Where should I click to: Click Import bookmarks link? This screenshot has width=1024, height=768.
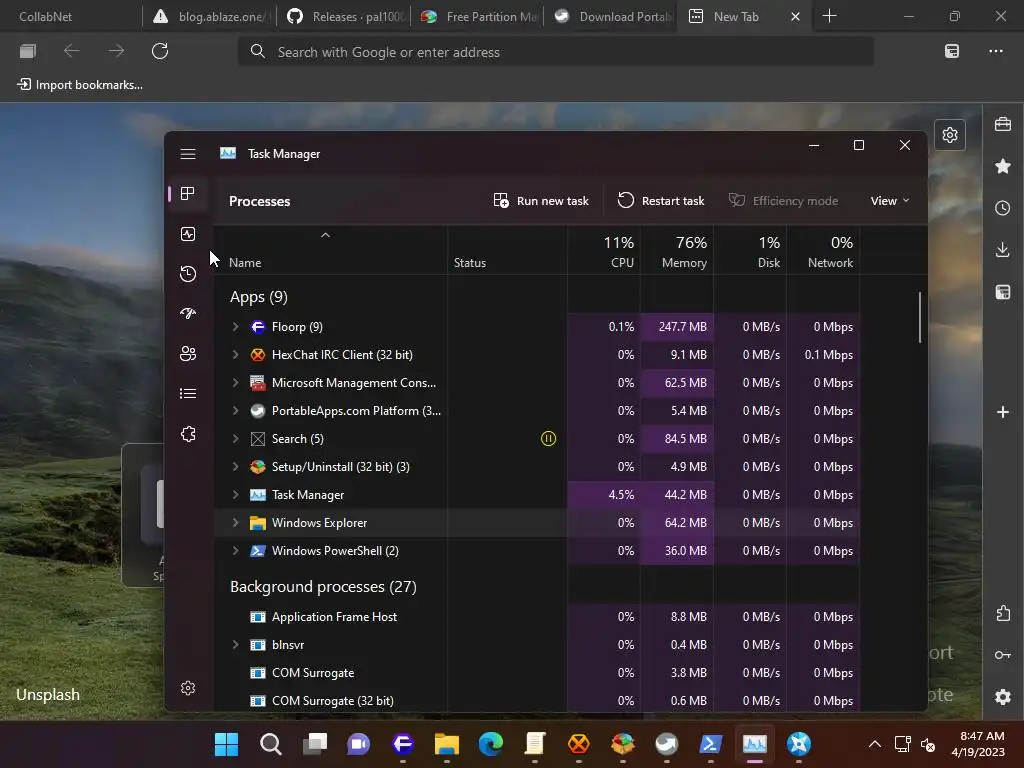click(80, 85)
